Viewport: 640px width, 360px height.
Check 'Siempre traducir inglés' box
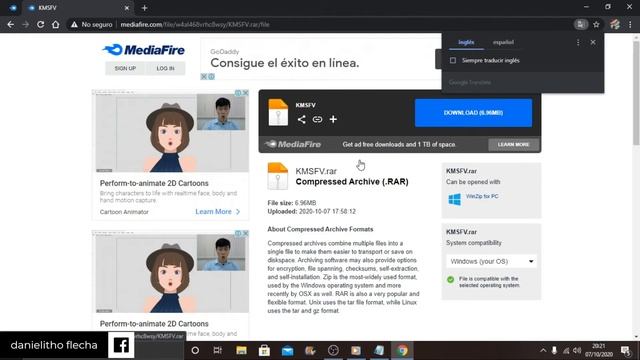[x=453, y=60]
